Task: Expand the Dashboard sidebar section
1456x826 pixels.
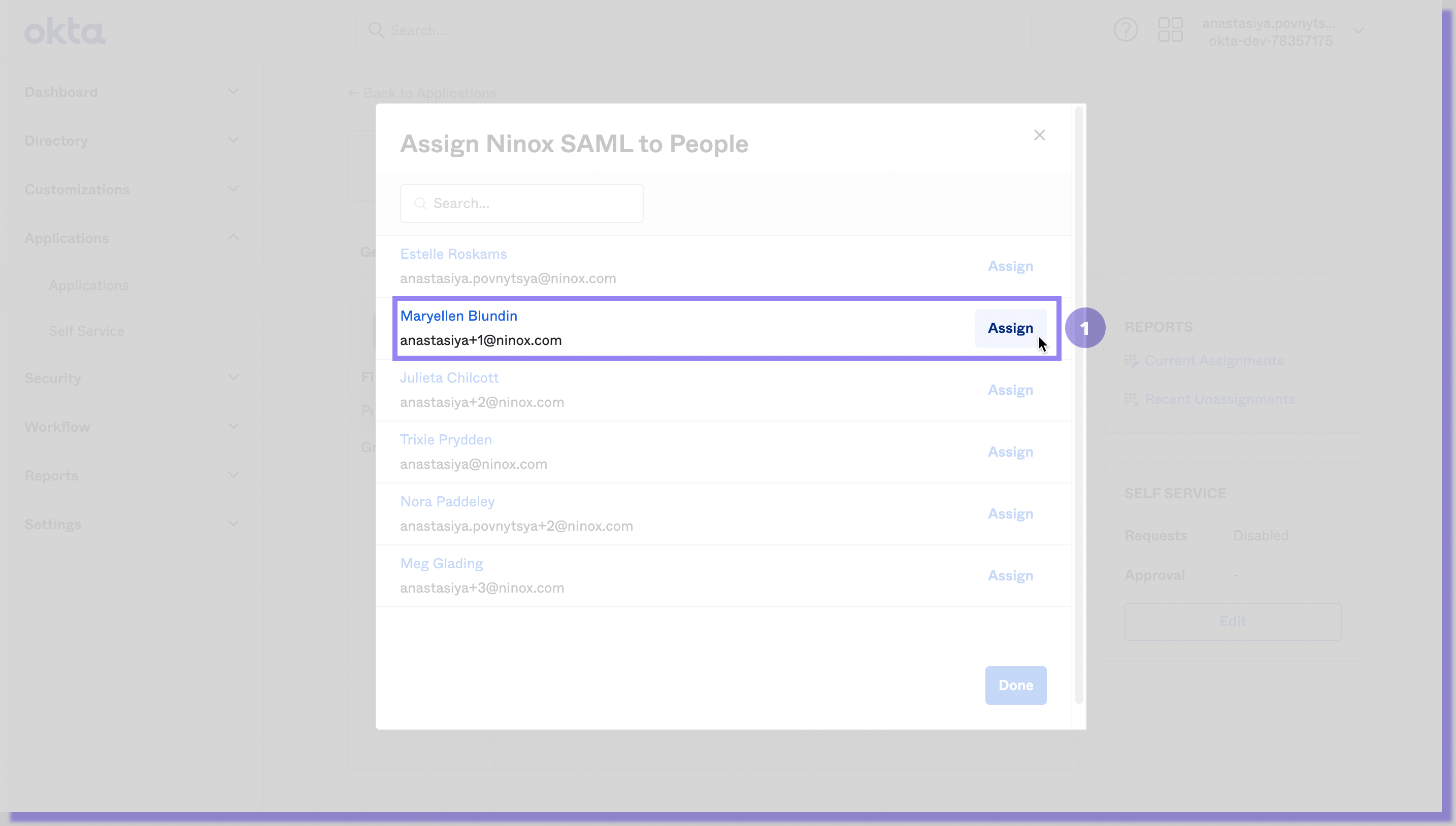Action: click(x=234, y=91)
